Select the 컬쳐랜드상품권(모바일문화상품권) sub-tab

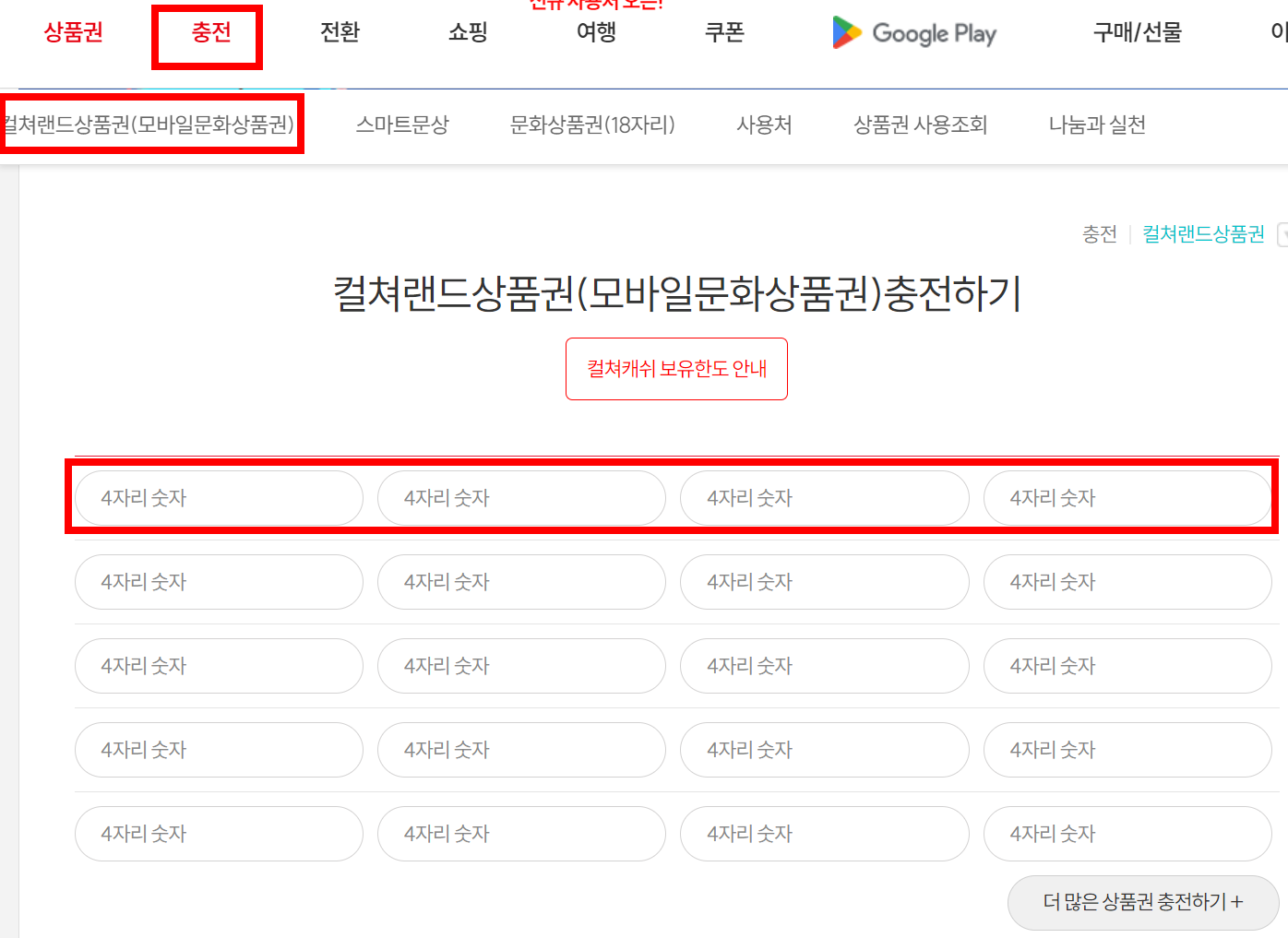click(148, 125)
